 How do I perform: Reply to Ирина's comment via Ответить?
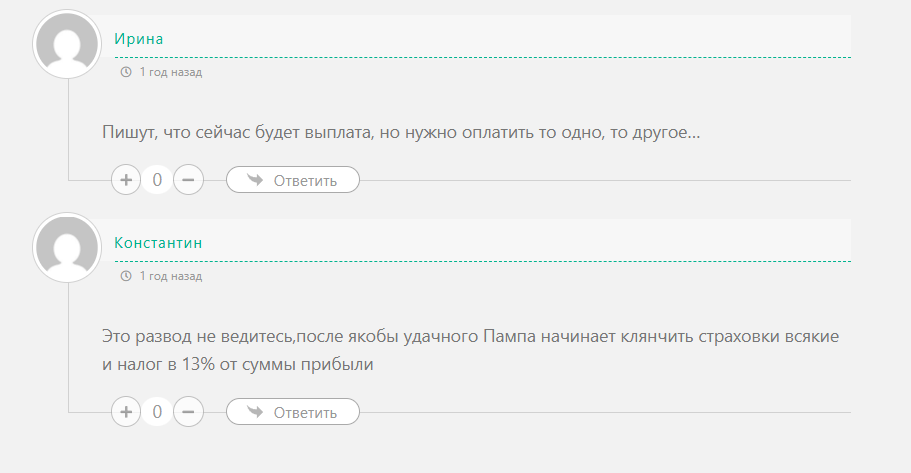[293, 180]
